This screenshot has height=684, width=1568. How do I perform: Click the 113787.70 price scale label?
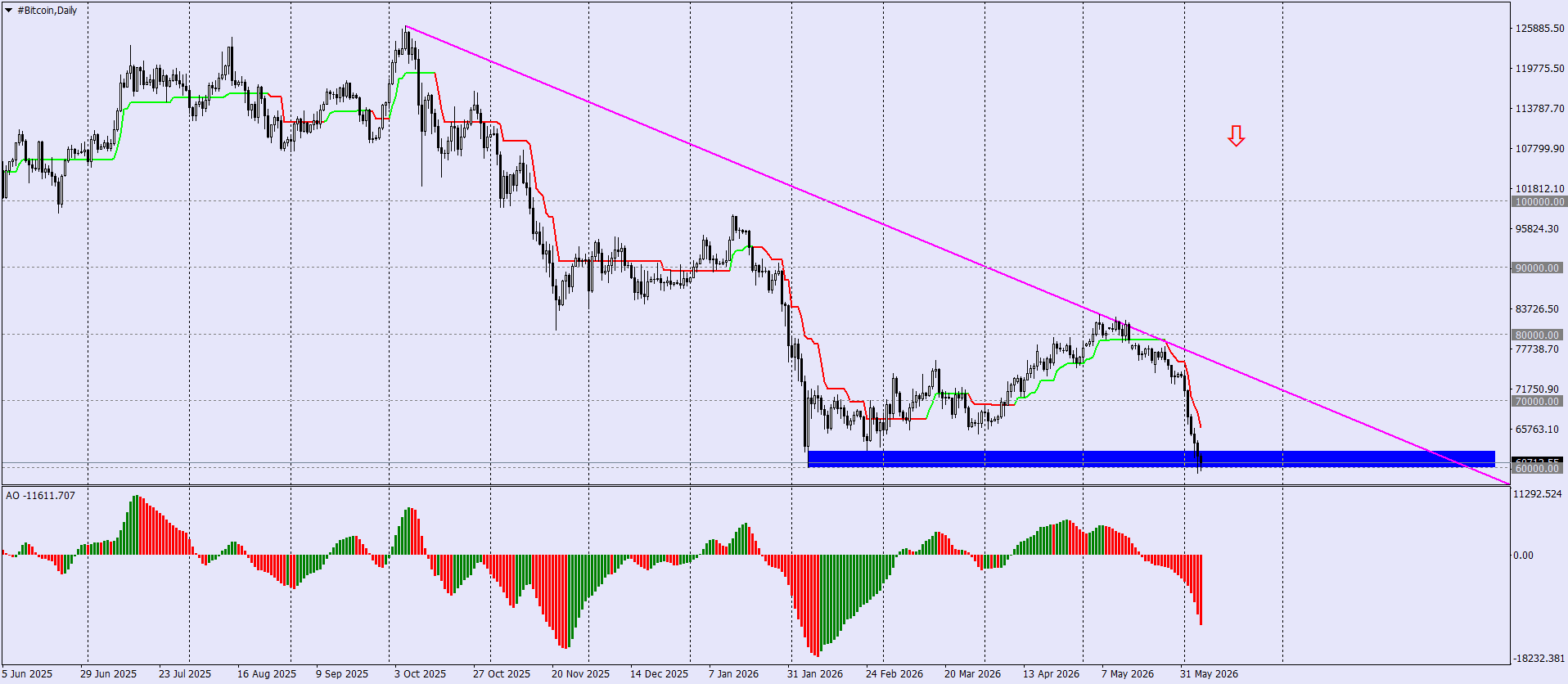coord(1539,109)
